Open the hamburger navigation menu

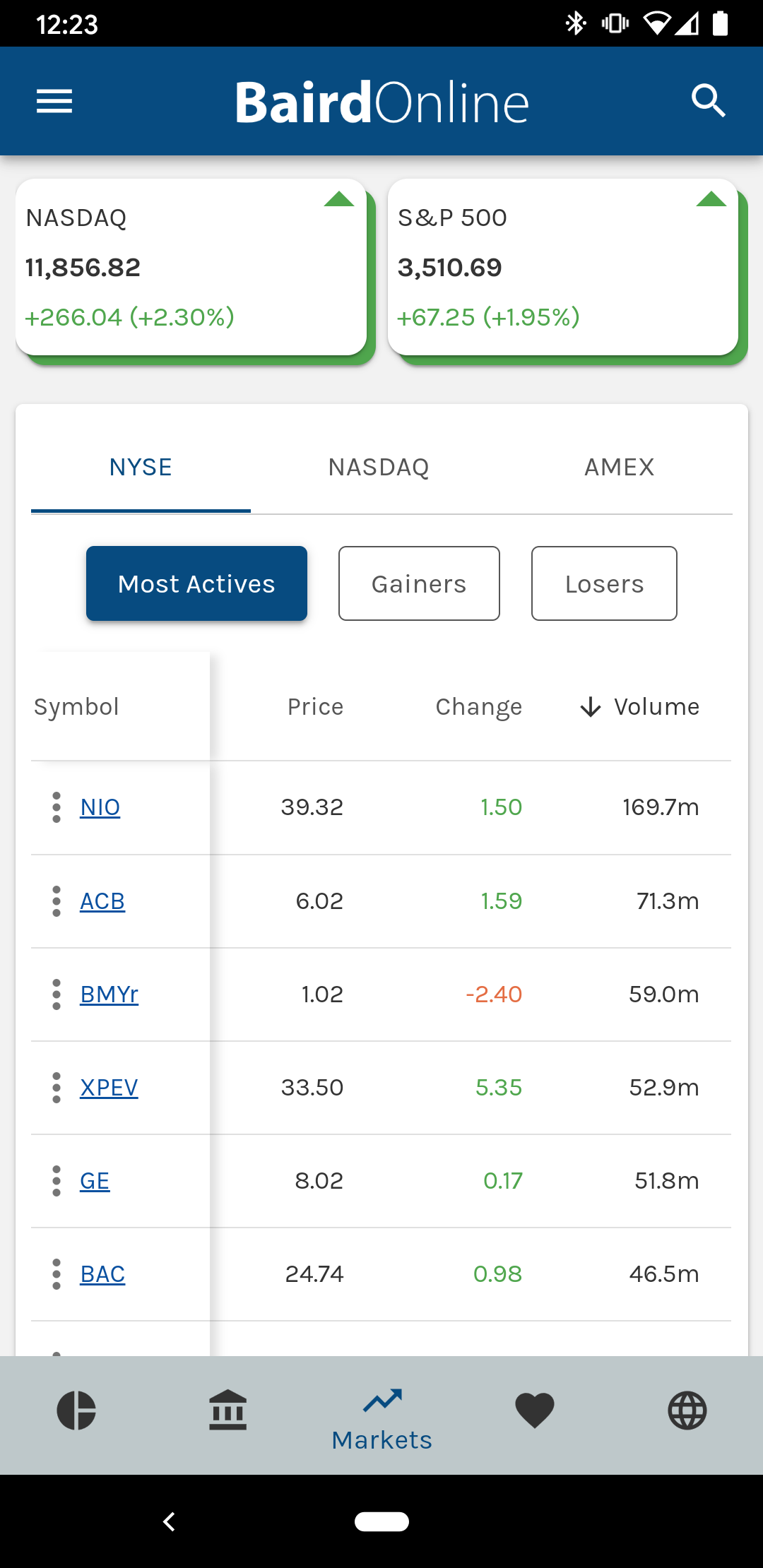point(54,101)
